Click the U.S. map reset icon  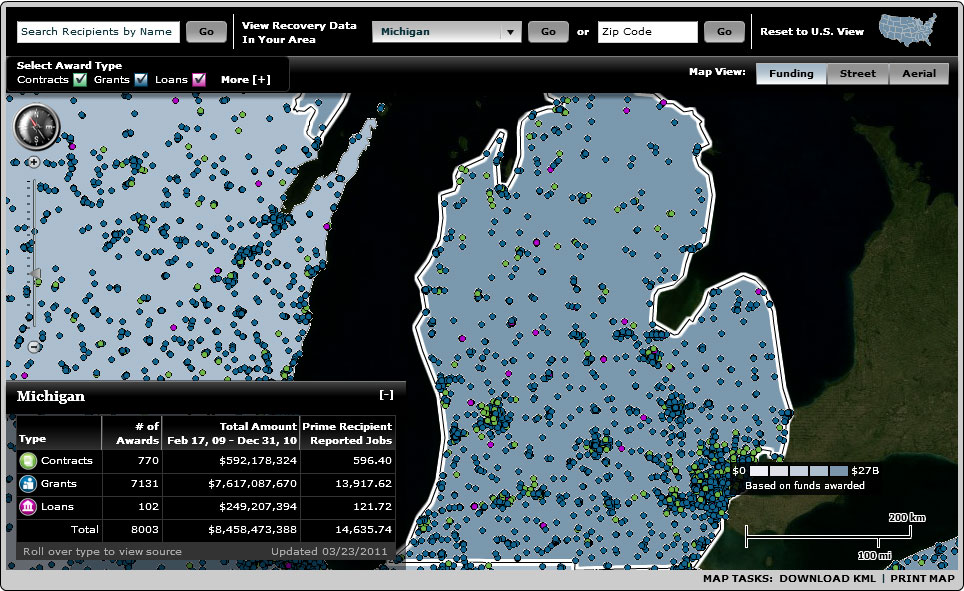pos(908,31)
